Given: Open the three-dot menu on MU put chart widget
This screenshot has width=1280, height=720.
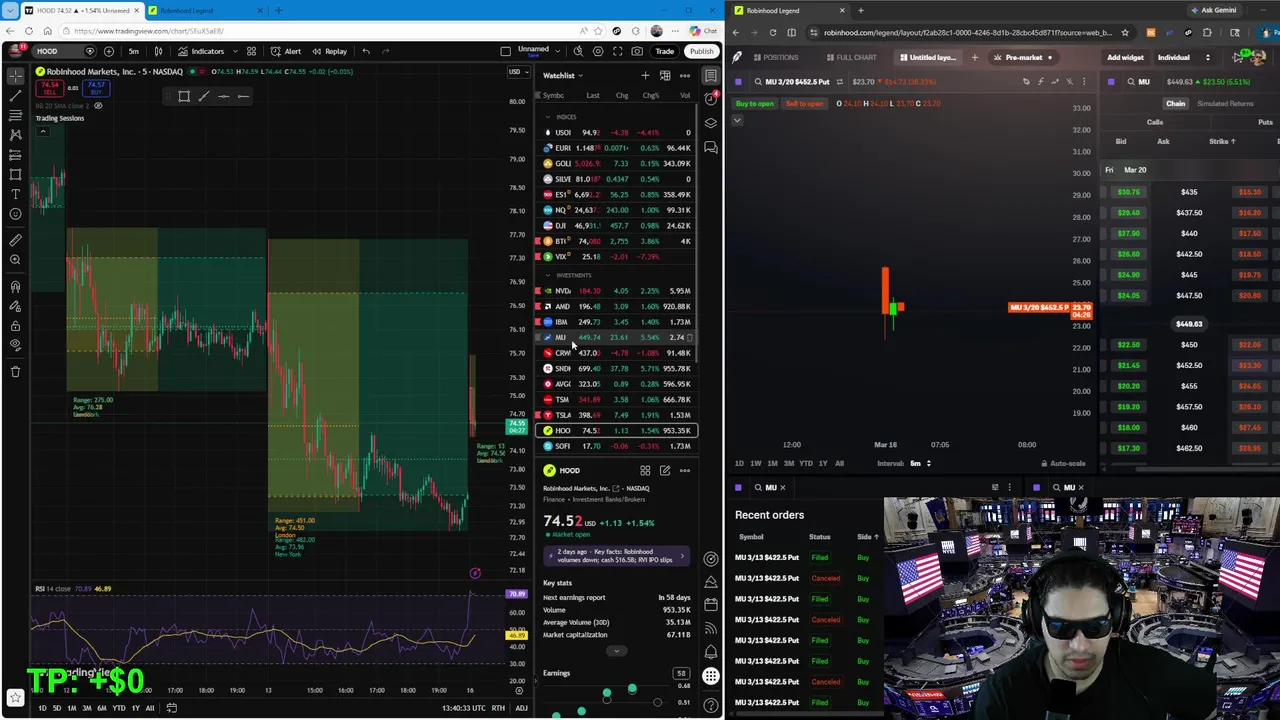Looking at the screenshot, I should coord(1084,81).
